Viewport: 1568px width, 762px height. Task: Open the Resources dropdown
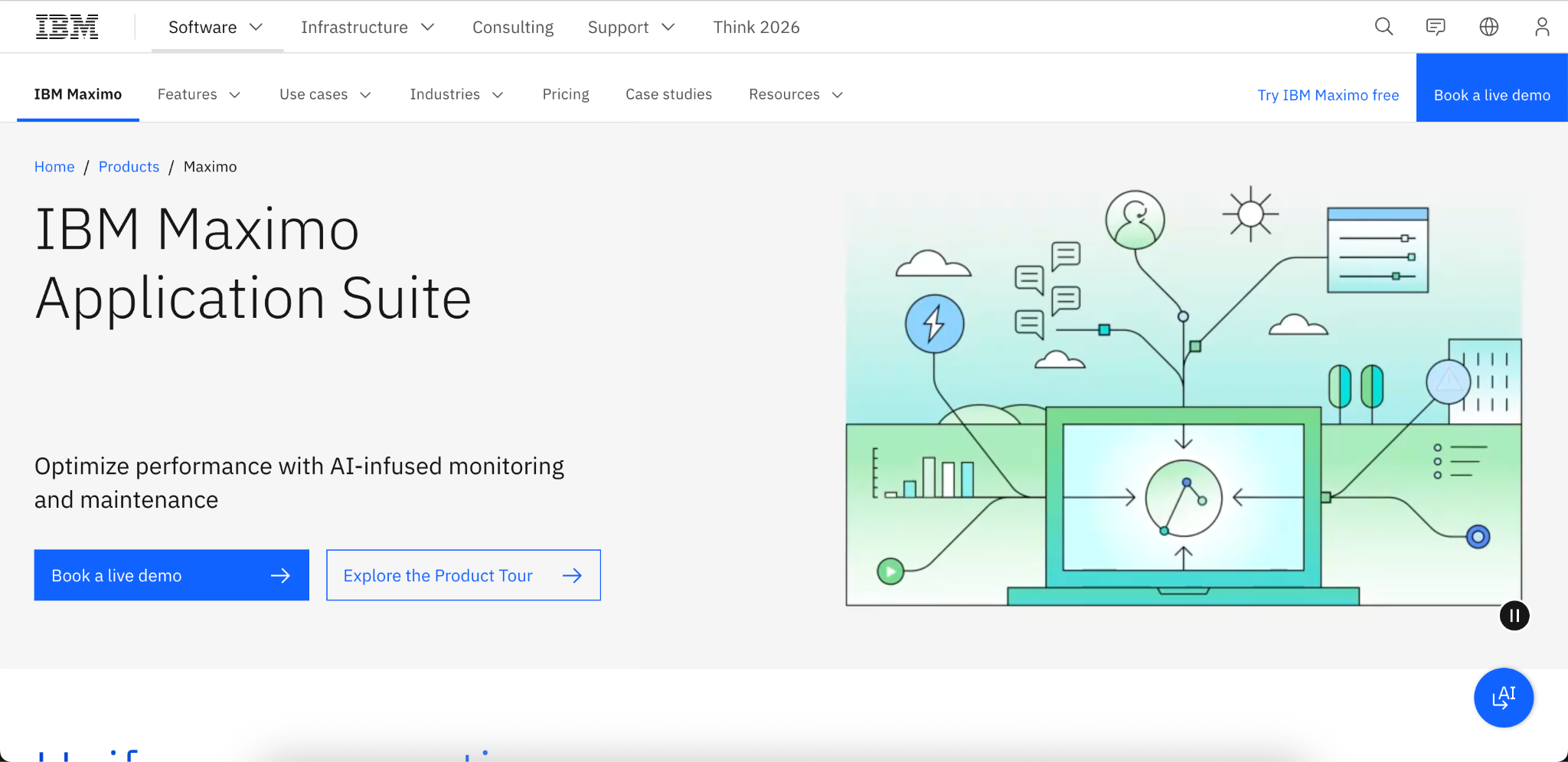[795, 94]
